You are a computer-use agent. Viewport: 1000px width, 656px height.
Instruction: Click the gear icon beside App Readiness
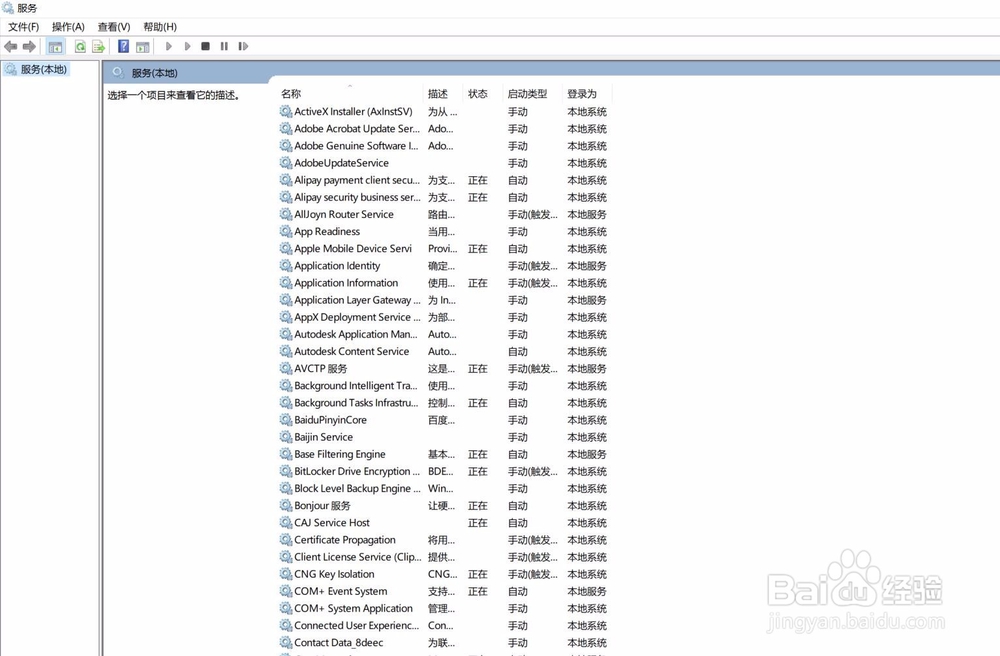coord(286,231)
